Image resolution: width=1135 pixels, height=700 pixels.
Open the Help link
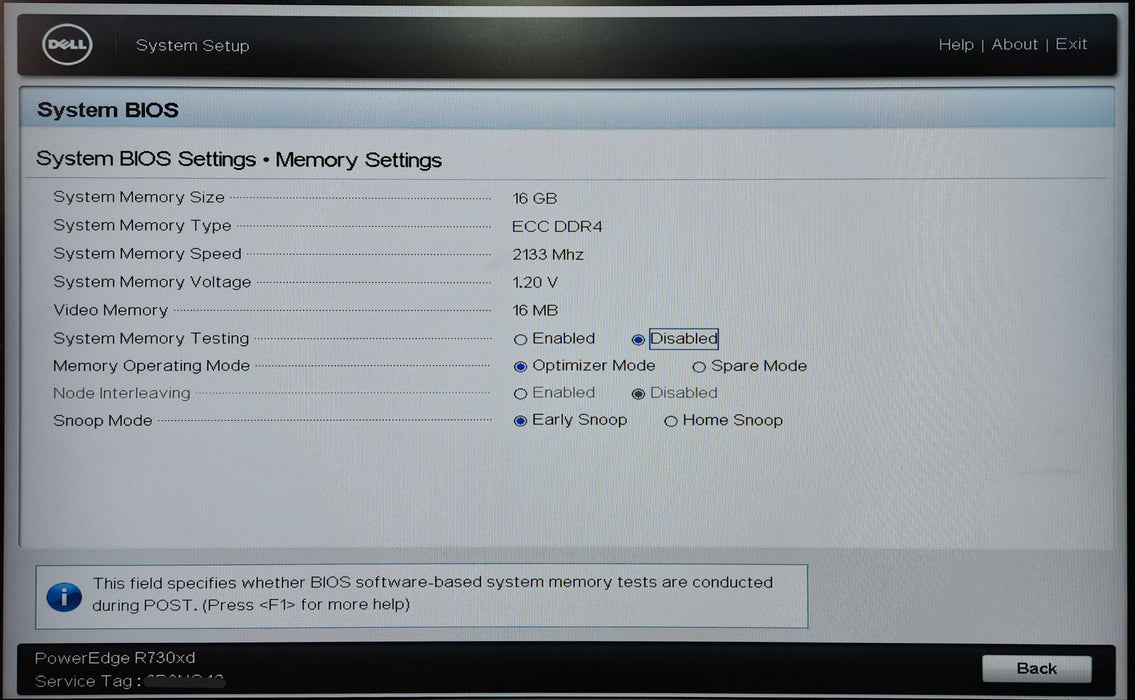click(956, 45)
